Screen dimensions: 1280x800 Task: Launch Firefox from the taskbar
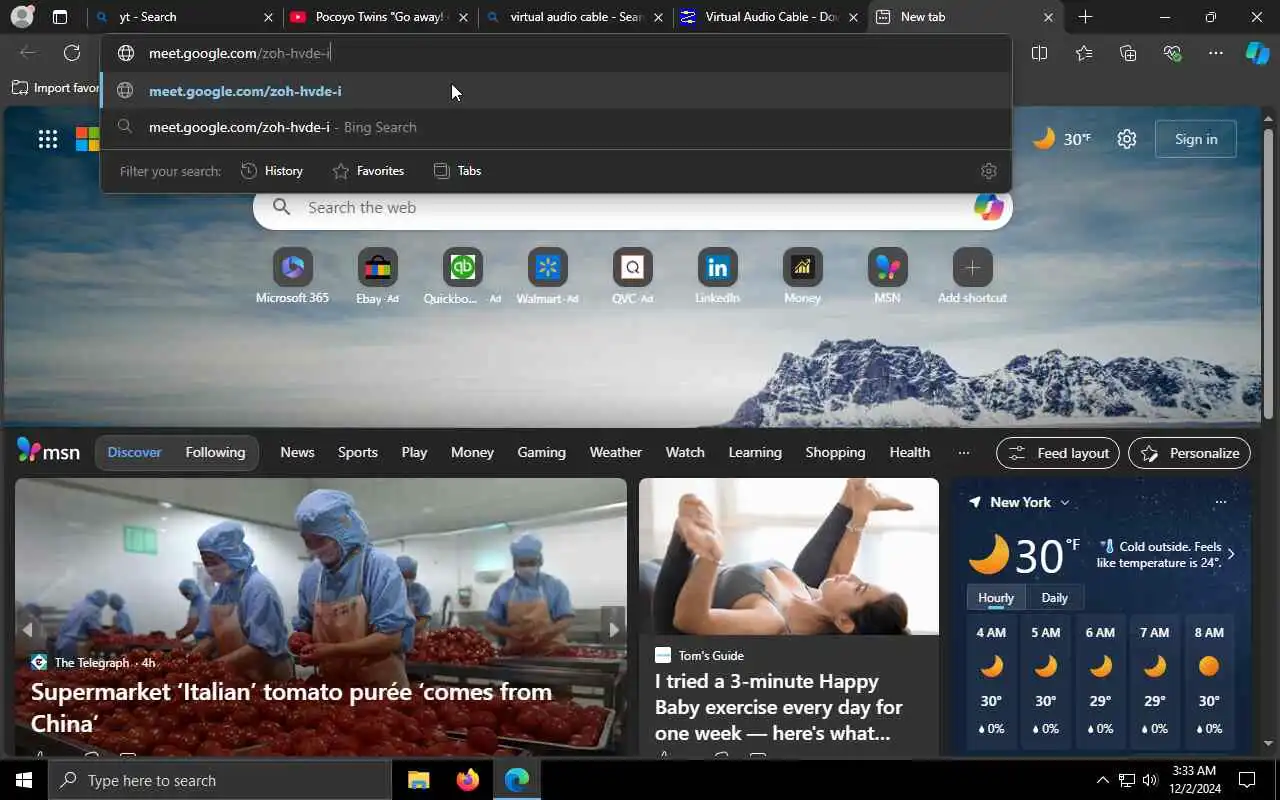pyautogui.click(x=467, y=780)
